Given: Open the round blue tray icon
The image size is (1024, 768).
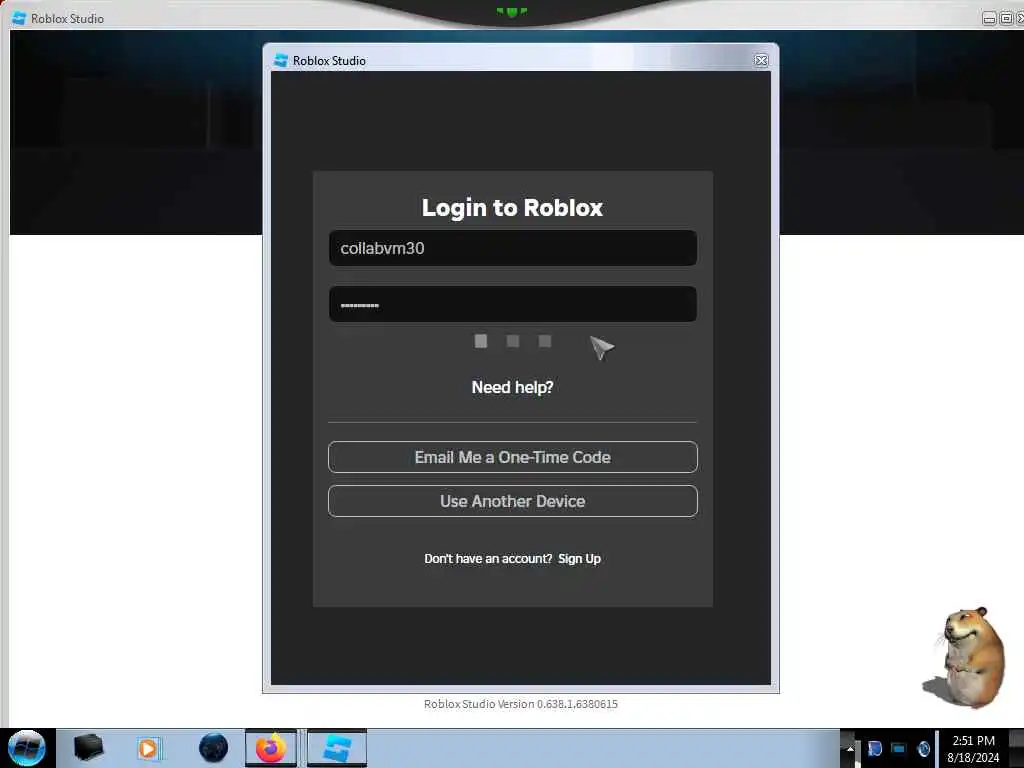Looking at the screenshot, I should tap(923, 748).
